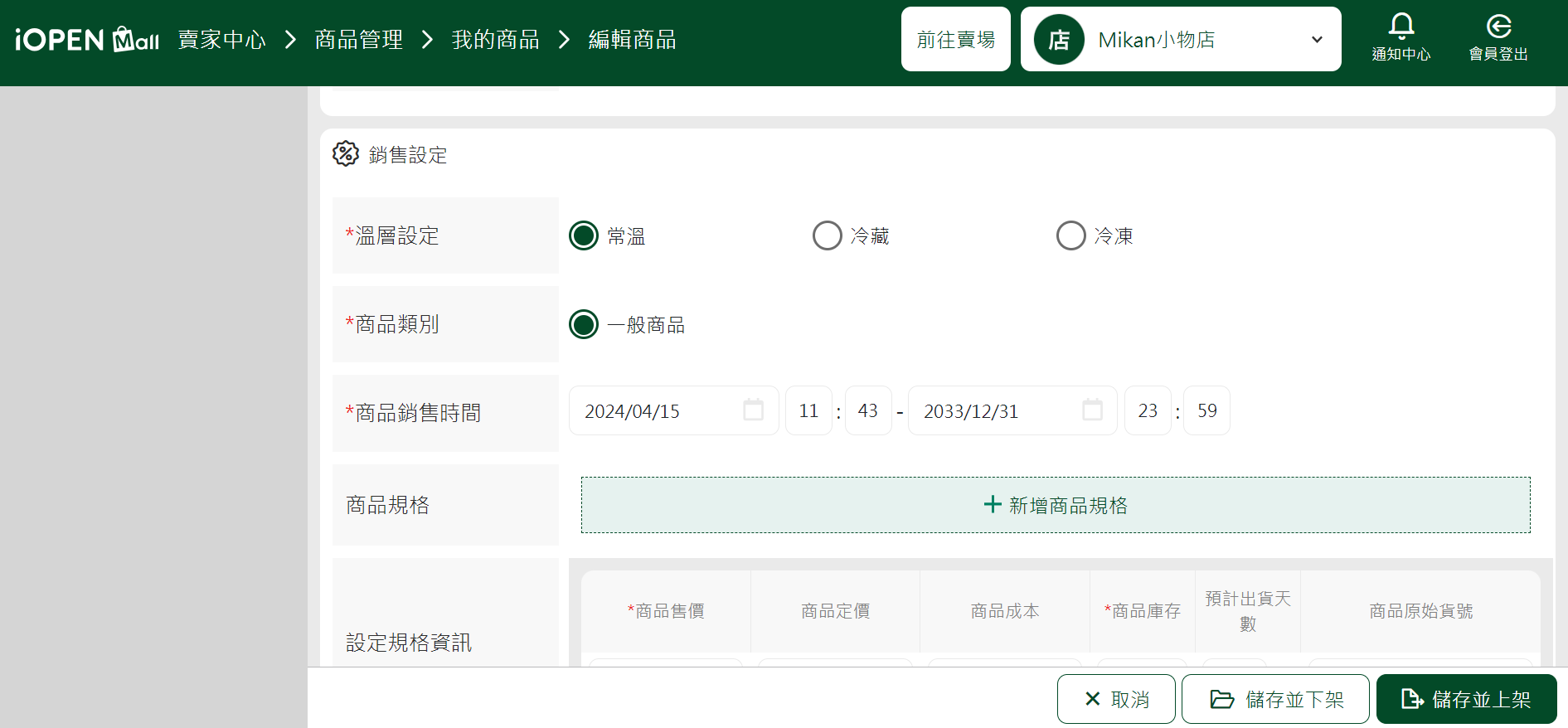Click the 編輯商品 breadcrumb
The height and width of the screenshot is (728, 1568).
pos(632,40)
